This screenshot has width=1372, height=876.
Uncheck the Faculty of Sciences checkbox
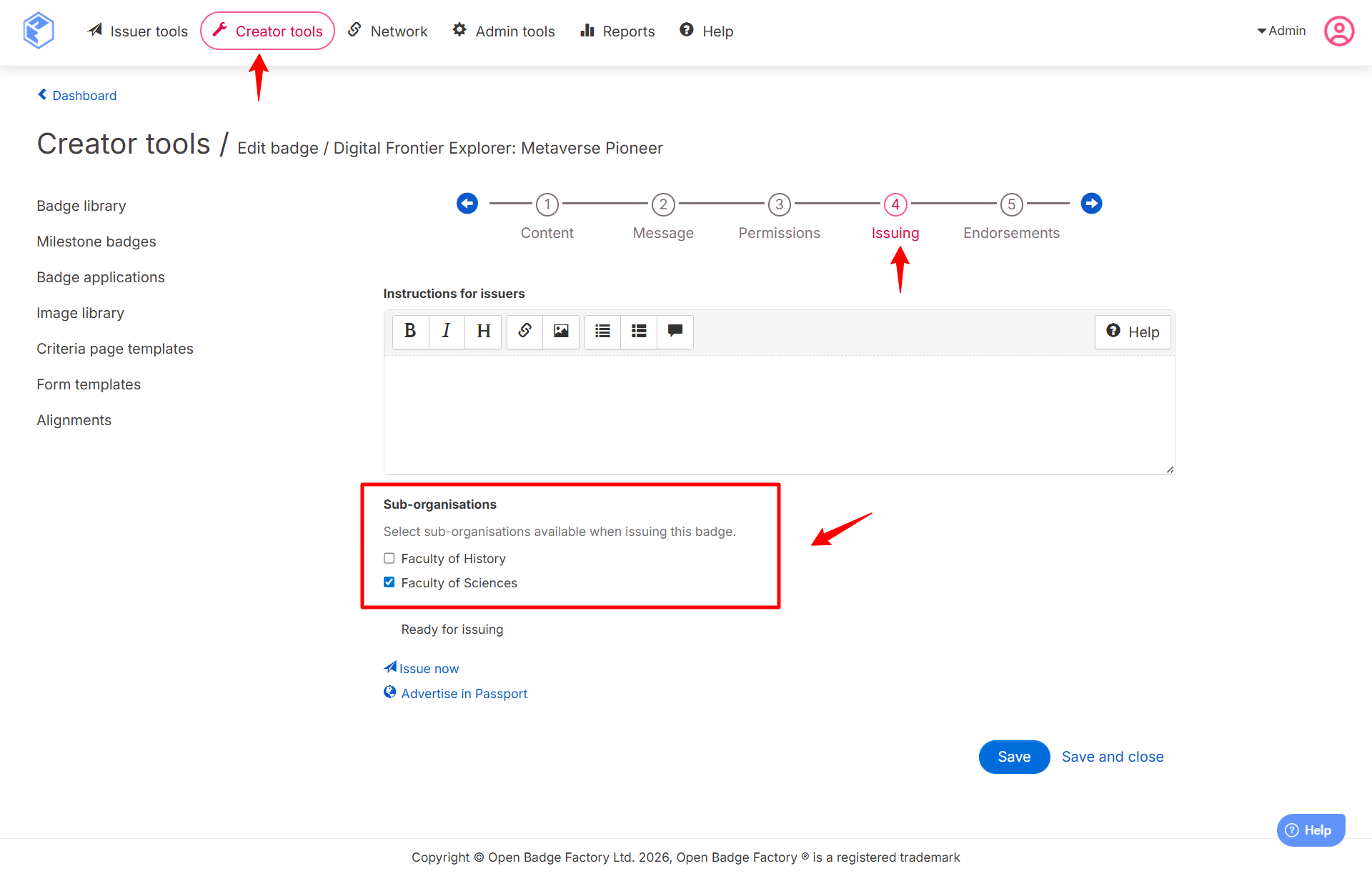(x=389, y=582)
